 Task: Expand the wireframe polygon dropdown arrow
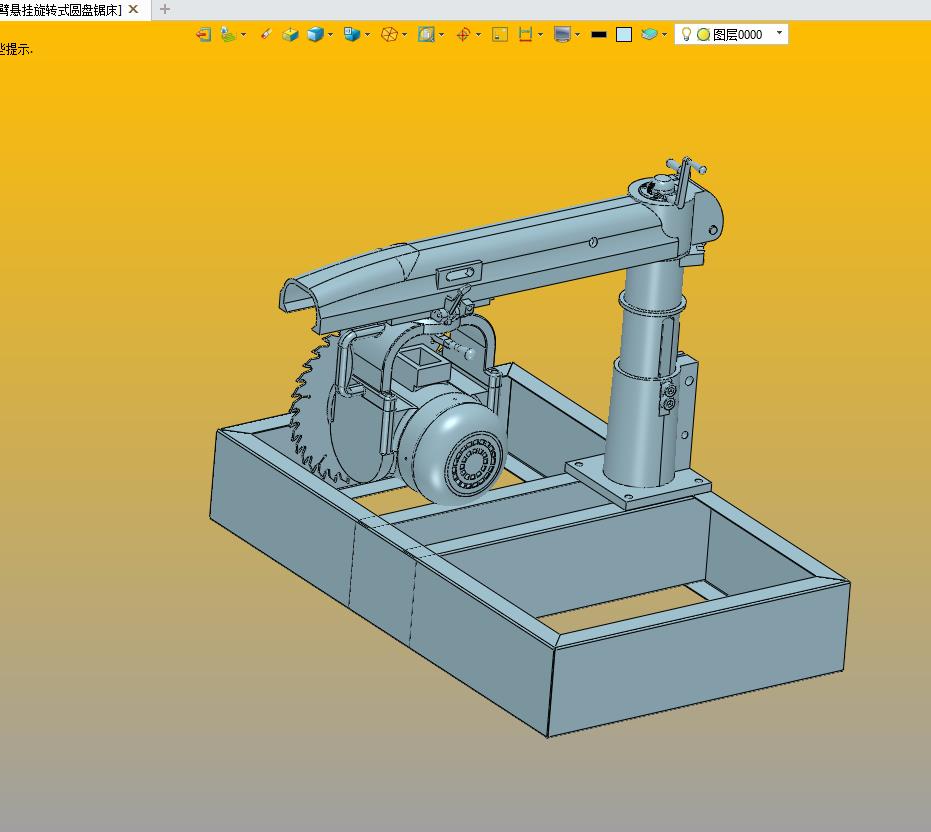(x=404, y=34)
